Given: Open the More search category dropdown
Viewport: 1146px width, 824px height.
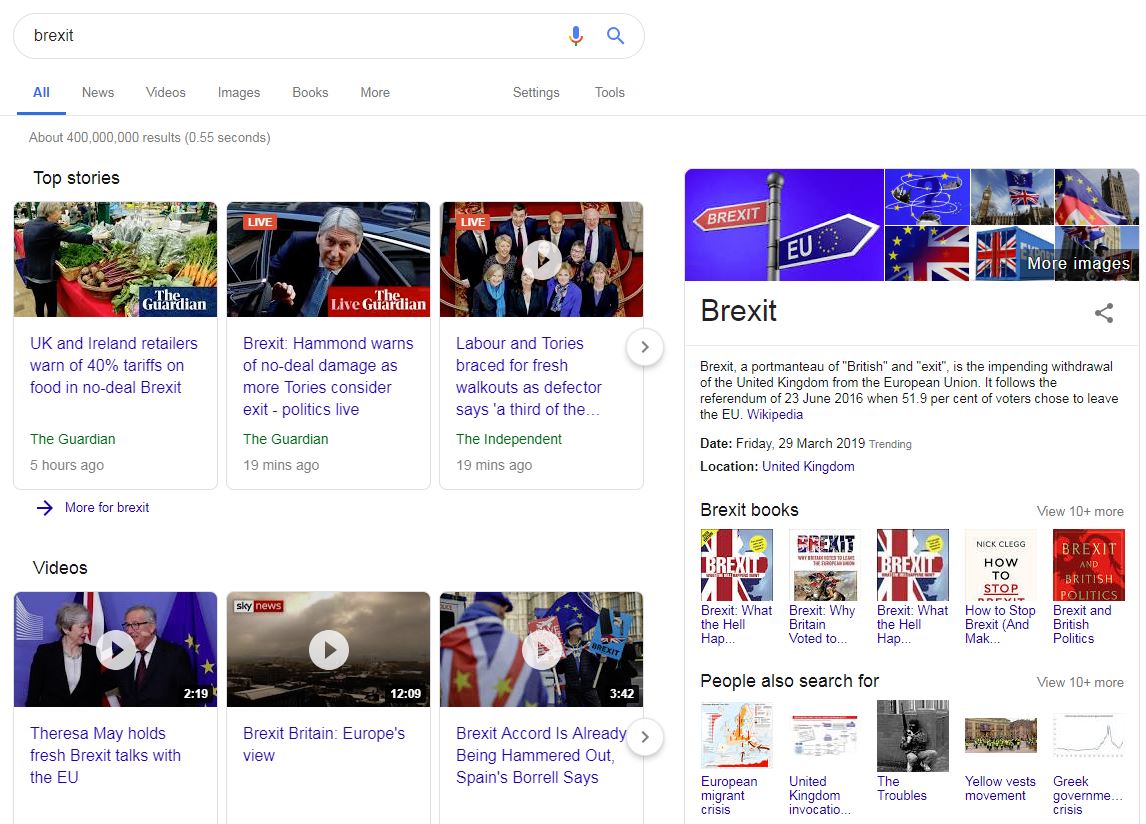Looking at the screenshot, I should point(375,92).
